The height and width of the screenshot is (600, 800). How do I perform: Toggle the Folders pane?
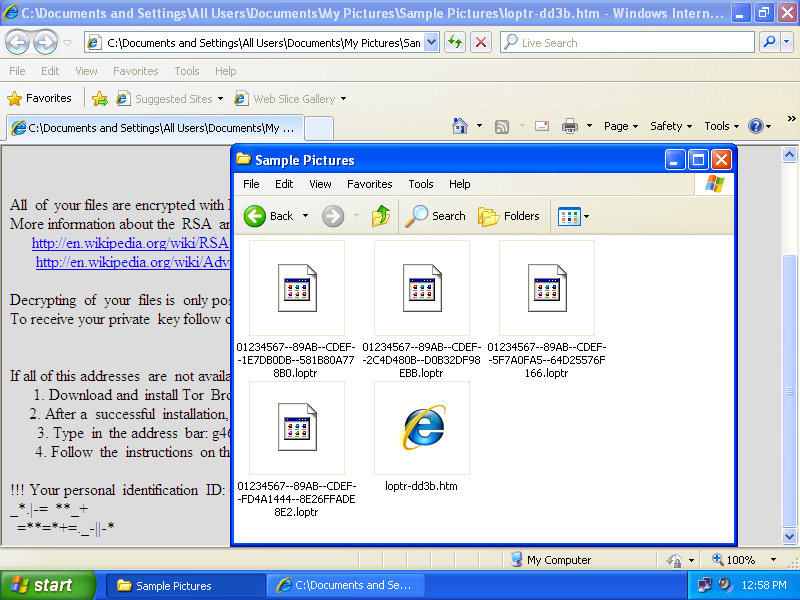(x=509, y=216)
